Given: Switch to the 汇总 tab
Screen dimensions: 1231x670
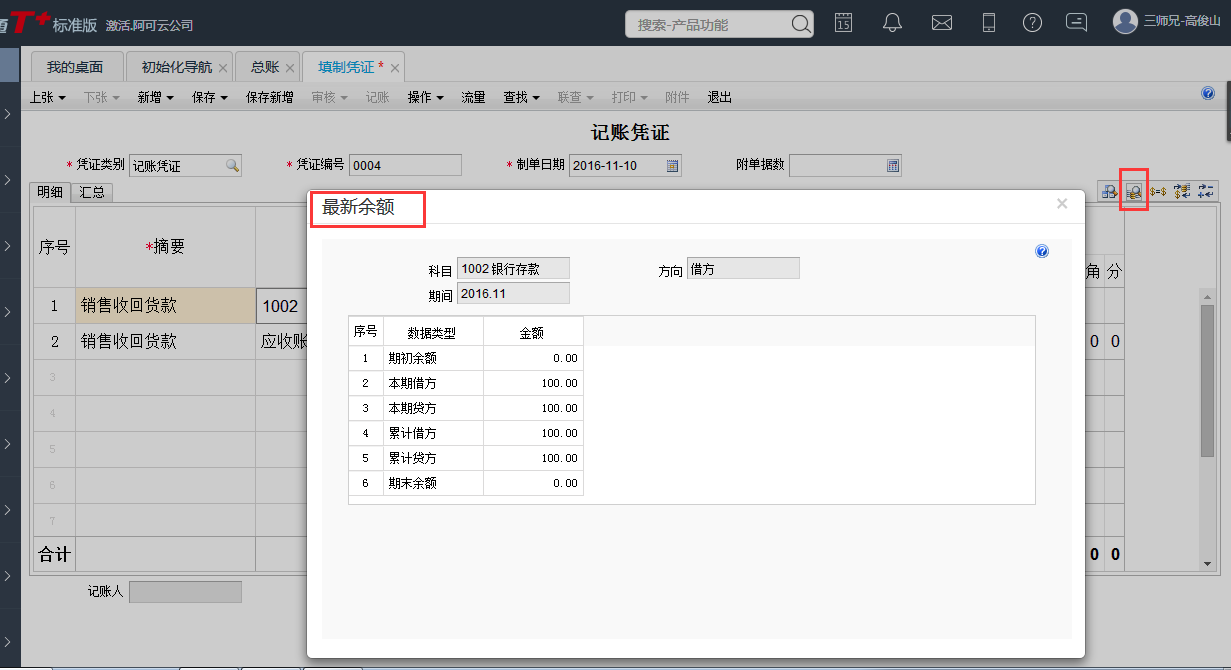Looking at the screenshot, I should 92,192.
